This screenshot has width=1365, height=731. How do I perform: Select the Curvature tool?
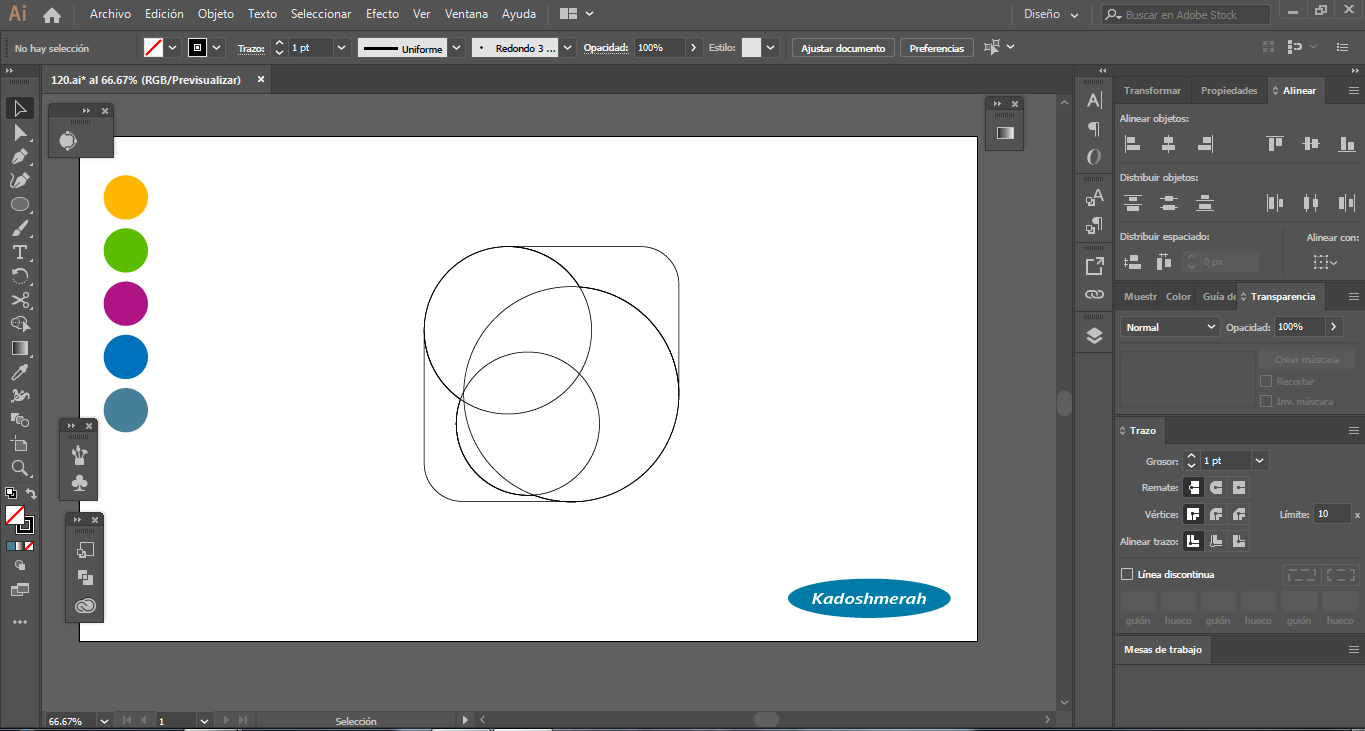(19, 180)
